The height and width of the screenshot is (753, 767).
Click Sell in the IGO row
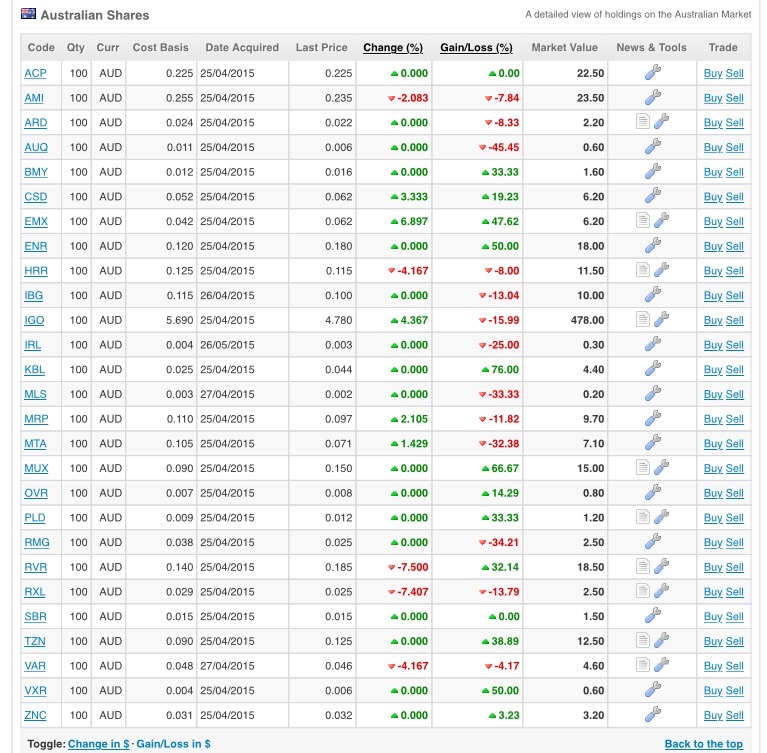[x=734, y=320]
